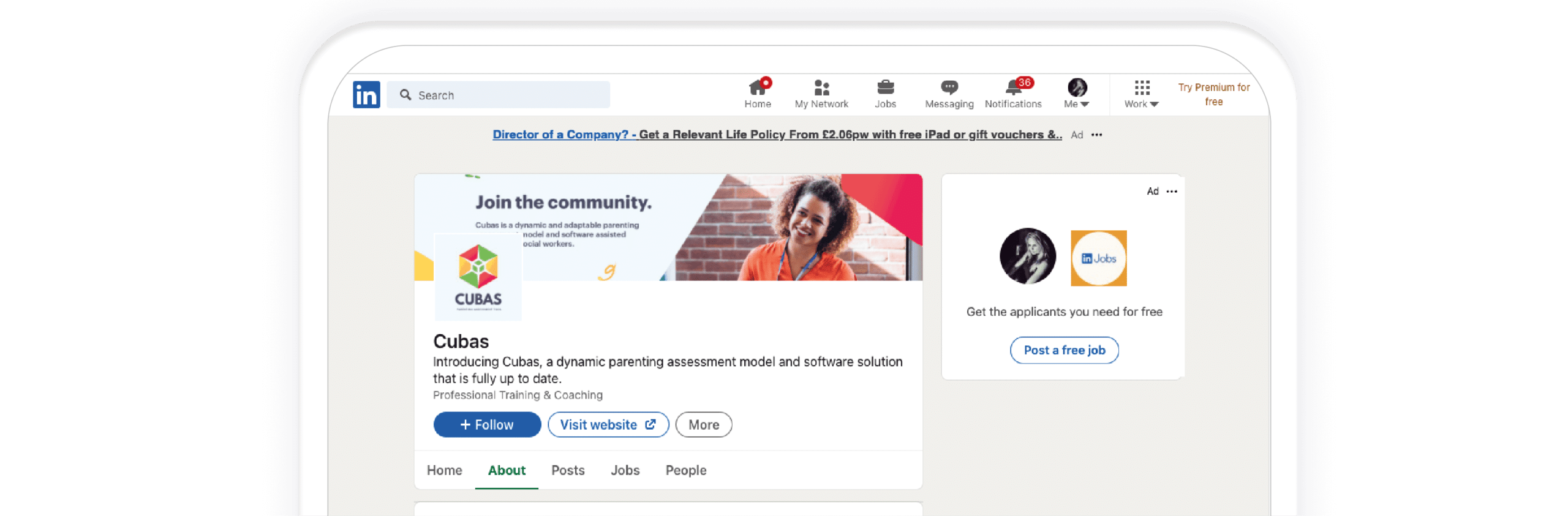Open the More options dropdown for Cubas
The width and height of the screenshot is (1568, 516).
703,425
